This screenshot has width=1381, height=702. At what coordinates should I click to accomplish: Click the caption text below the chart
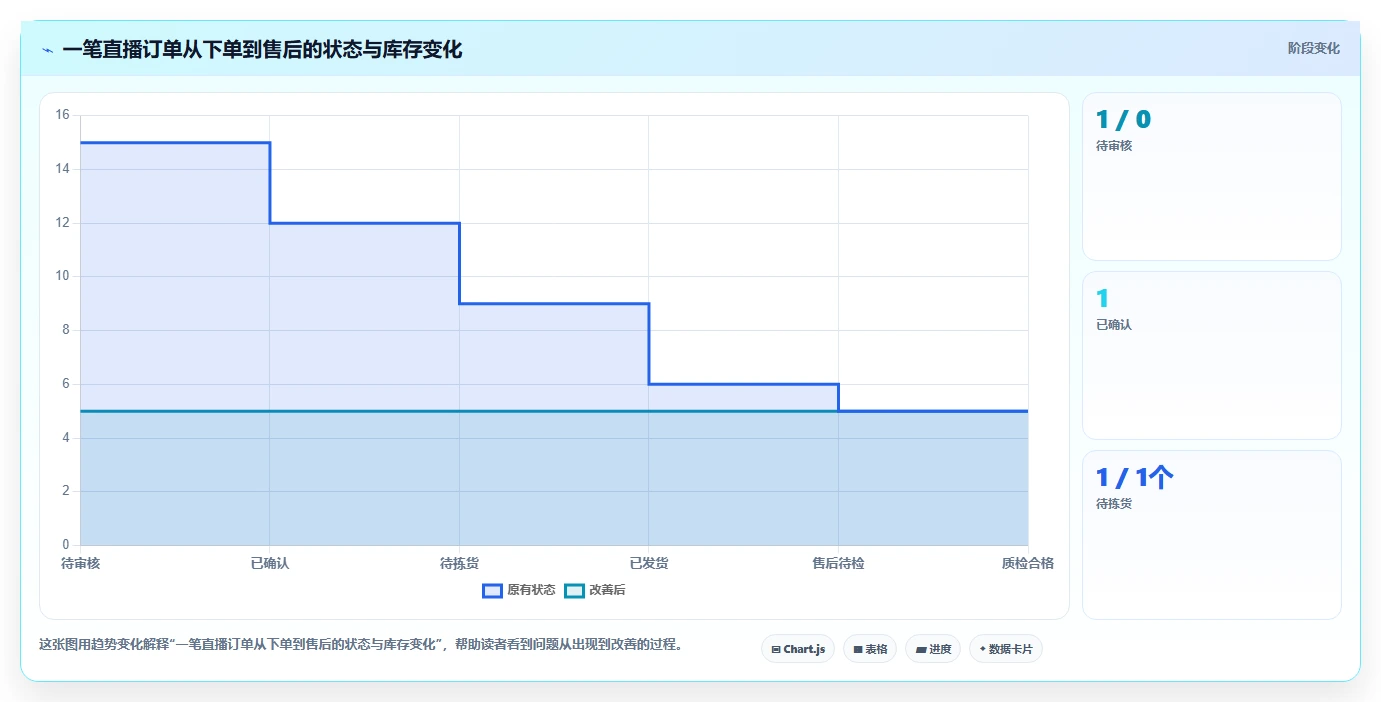click(x=363, y=644)
